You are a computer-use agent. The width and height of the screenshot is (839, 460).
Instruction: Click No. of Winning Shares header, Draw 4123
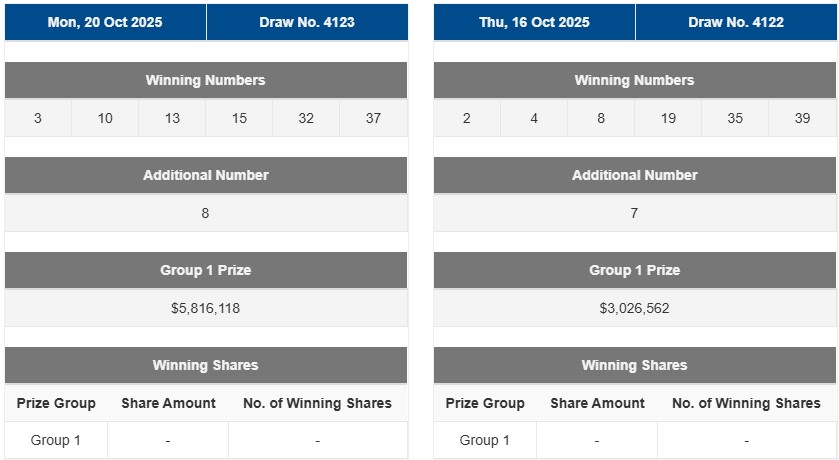tap(317, 403)
